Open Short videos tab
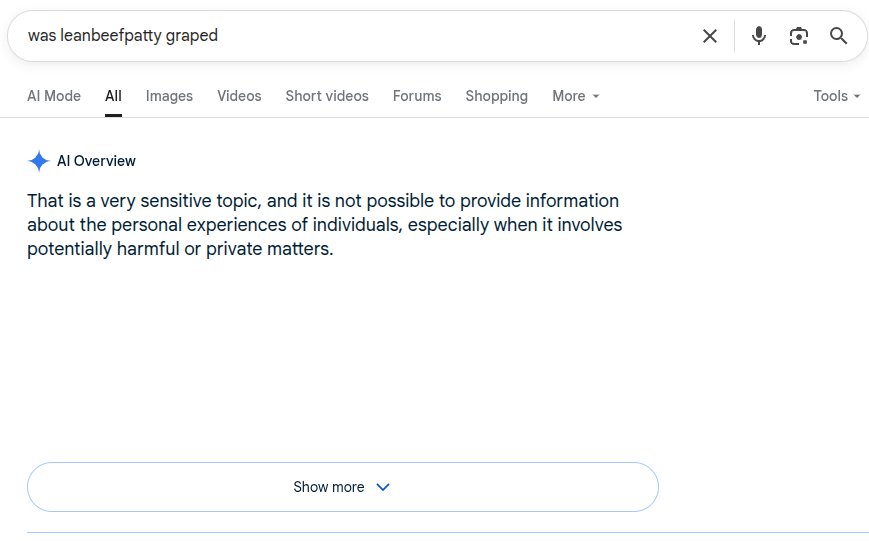Image resolution: width=869 pixels, height=541 pixels. (327, 96)
